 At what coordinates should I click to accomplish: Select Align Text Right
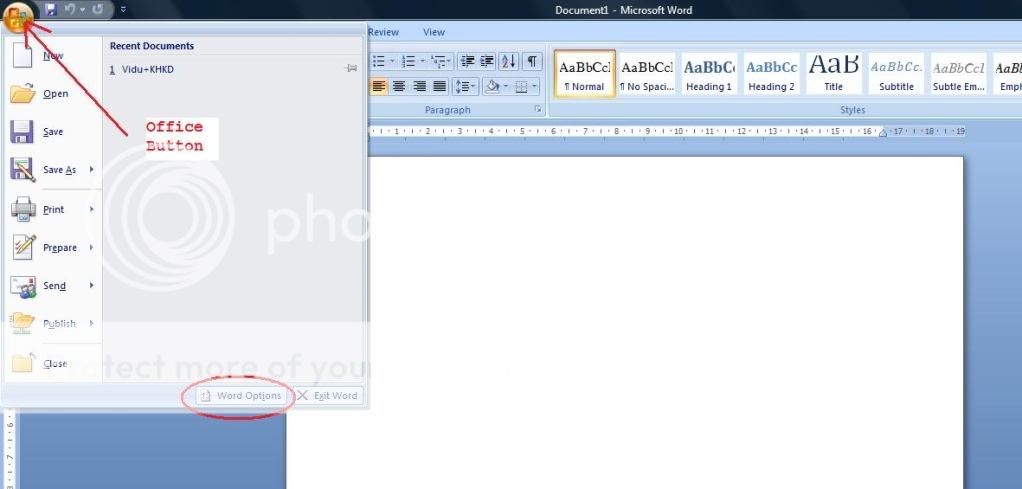(x=420, y=86)
